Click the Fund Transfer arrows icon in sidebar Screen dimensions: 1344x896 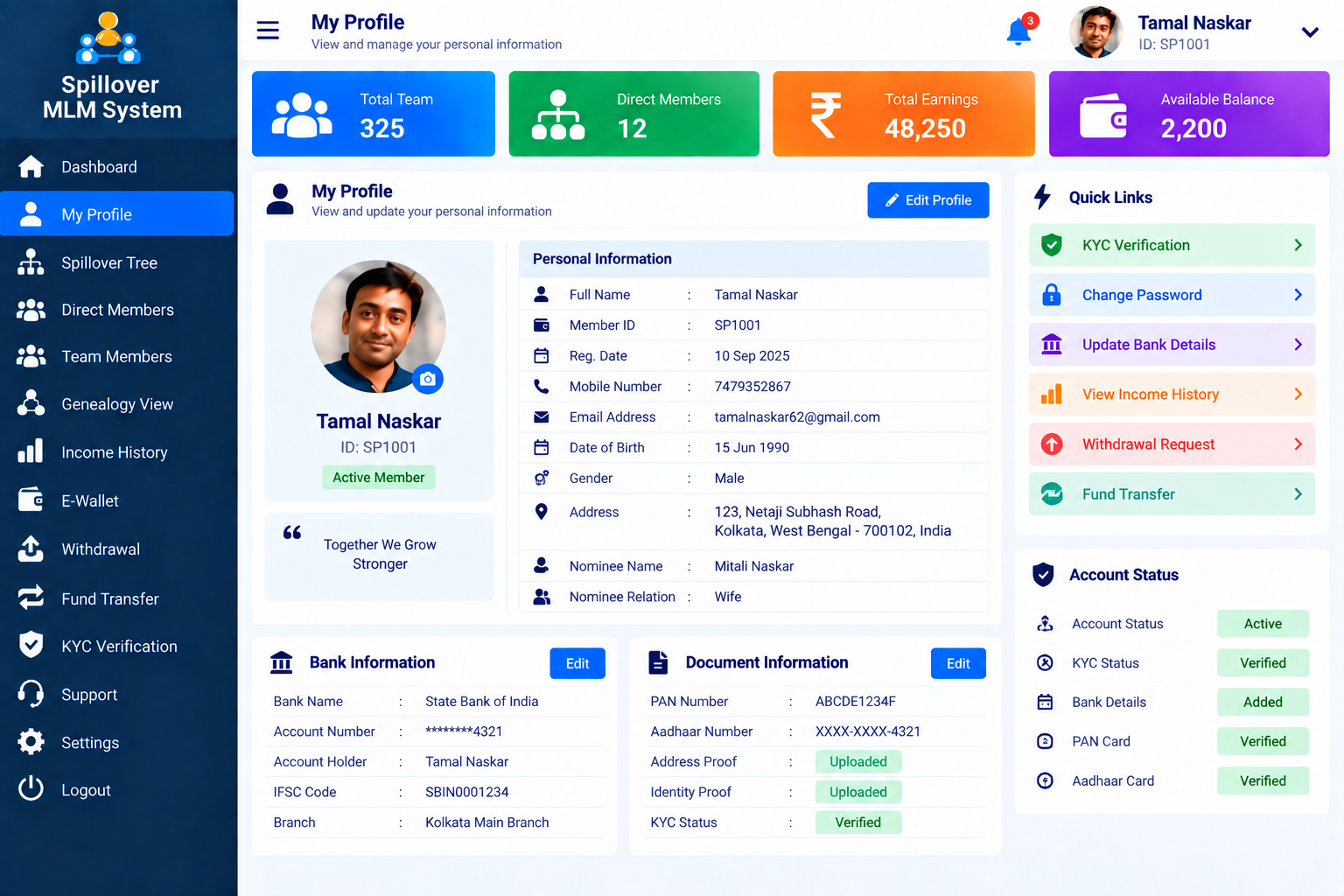[x=31, y=598]
